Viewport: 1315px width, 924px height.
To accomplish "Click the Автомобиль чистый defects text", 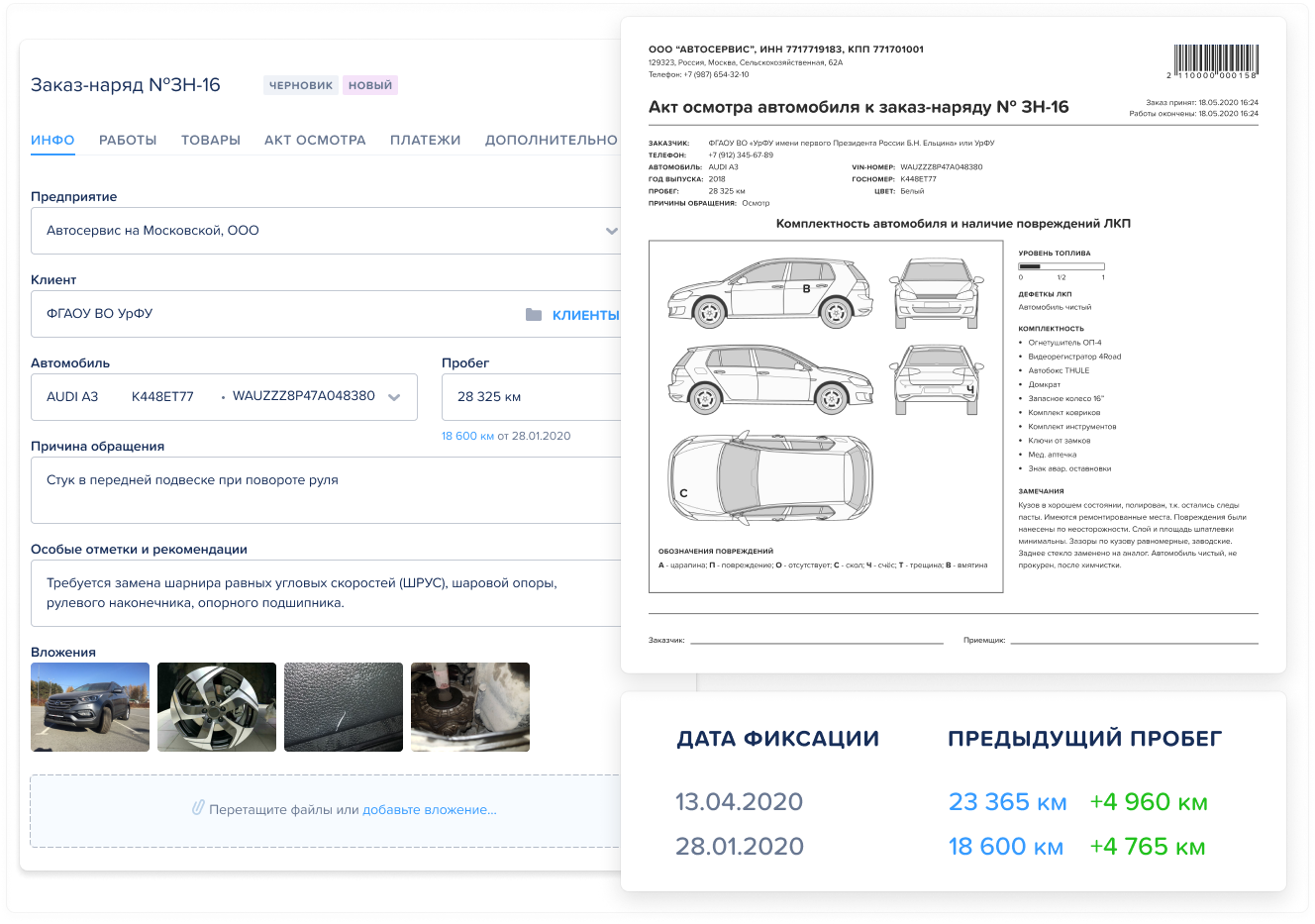I will coord(1055,307).
